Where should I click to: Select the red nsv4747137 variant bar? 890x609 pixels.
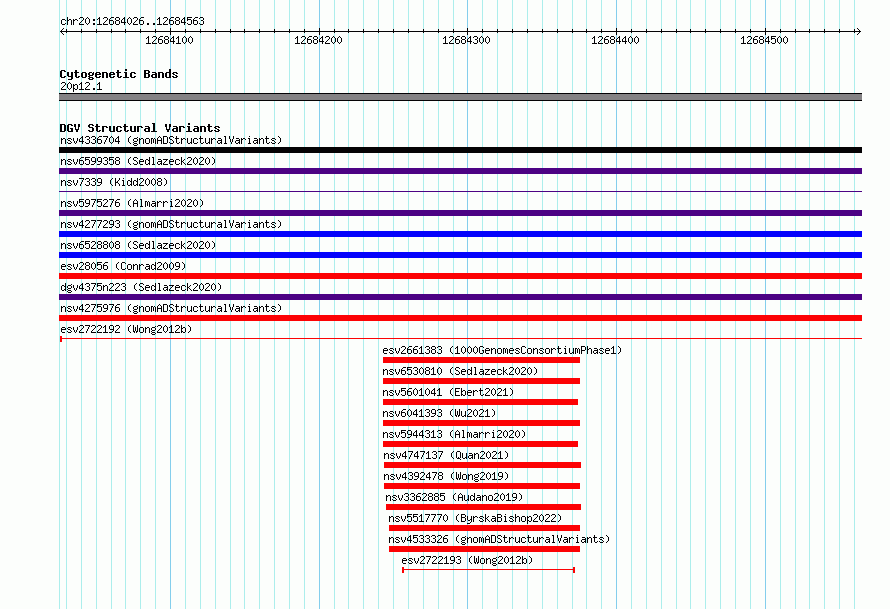tap(482, 465)
